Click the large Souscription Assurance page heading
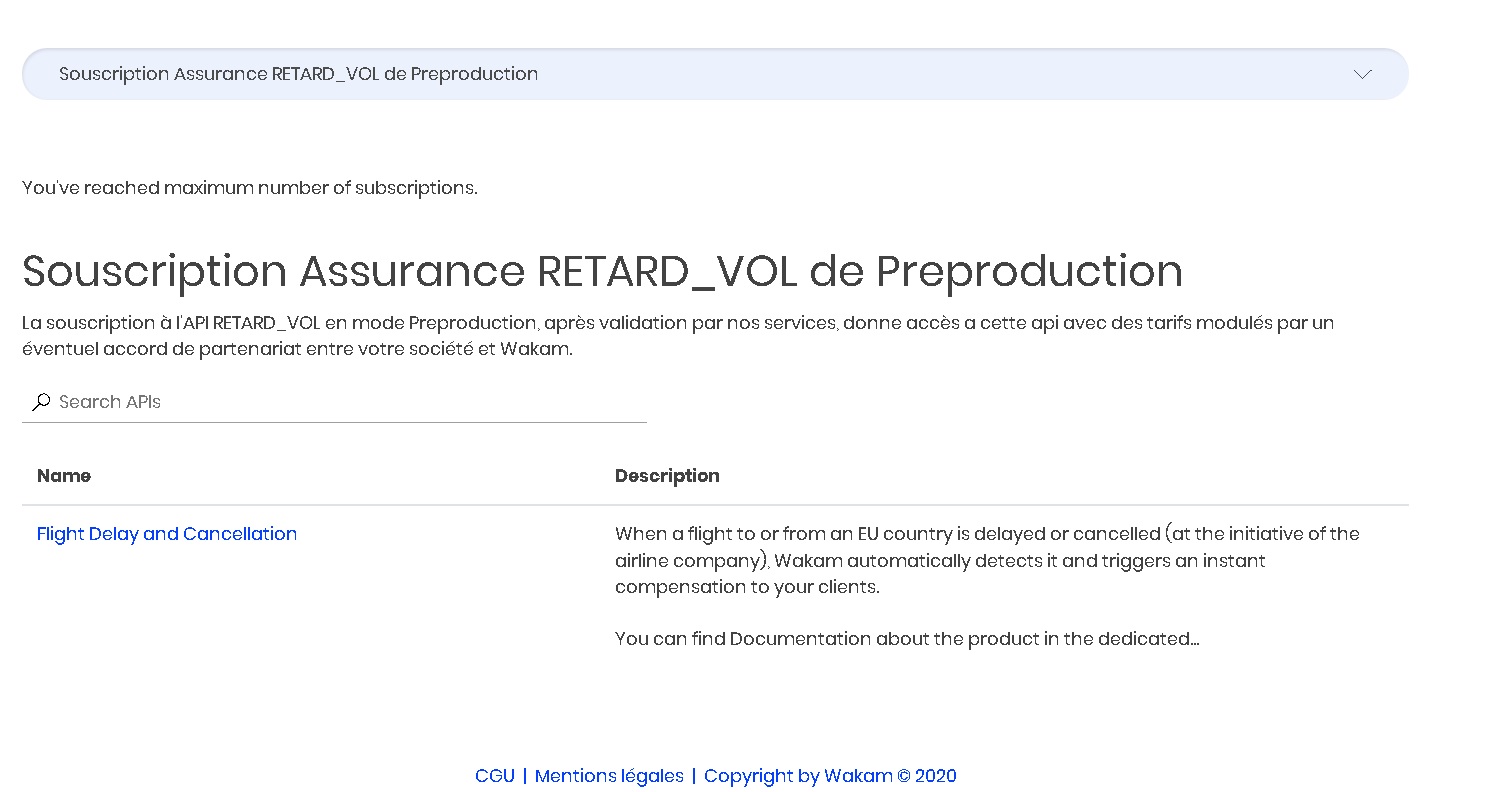 pyautogui.click(x=602, y=271)
